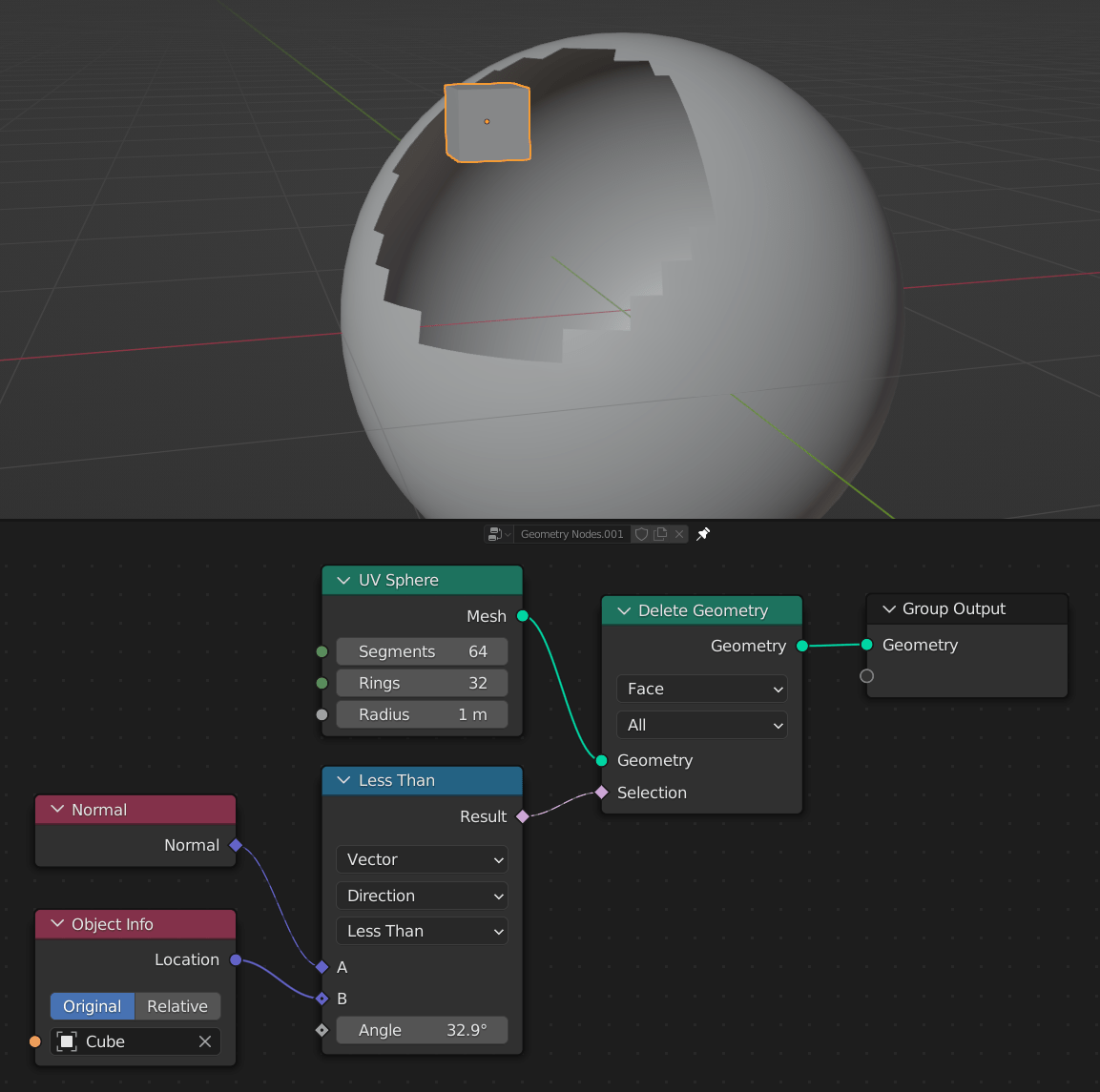This screenshot has width=1100, height=1092.
Task: Collapse the UV Sphere node
Action: (342, 580)
